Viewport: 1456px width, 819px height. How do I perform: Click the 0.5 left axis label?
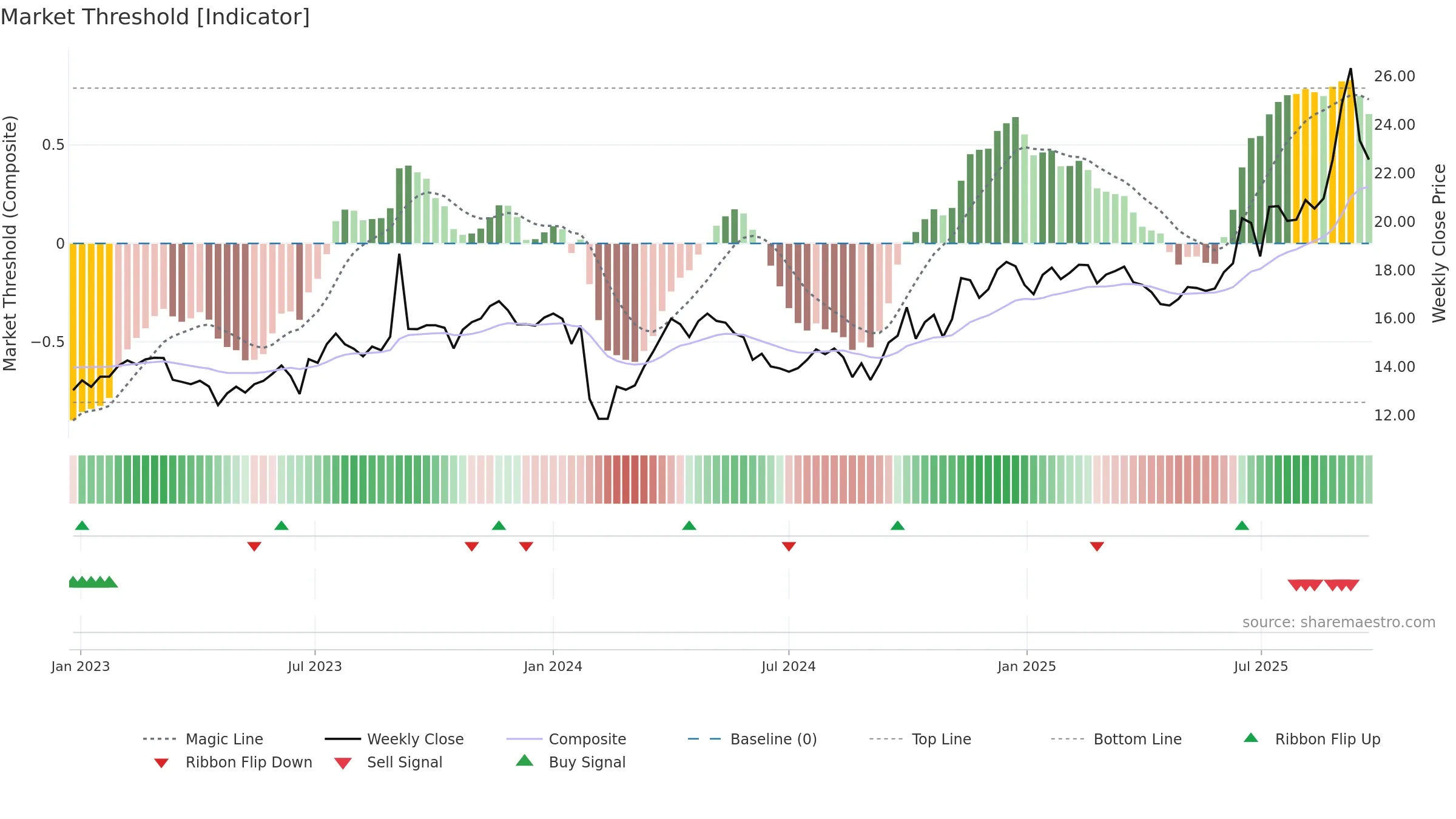53,145
